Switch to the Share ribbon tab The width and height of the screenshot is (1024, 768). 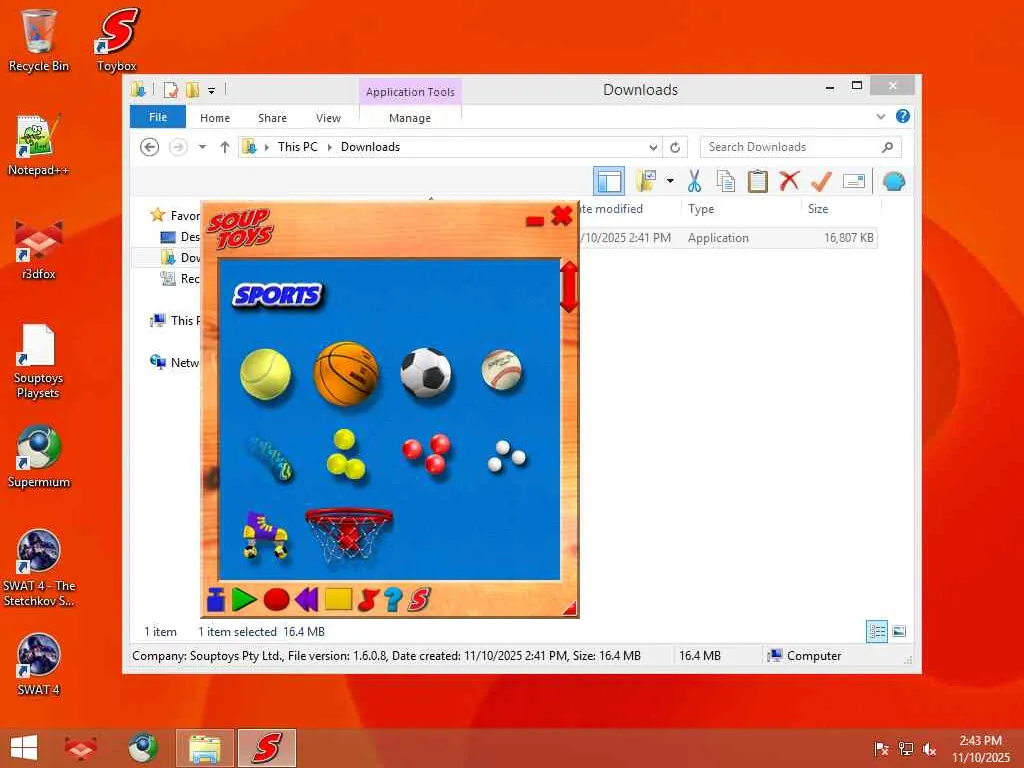pyautogui.click(x=272, y=118)
